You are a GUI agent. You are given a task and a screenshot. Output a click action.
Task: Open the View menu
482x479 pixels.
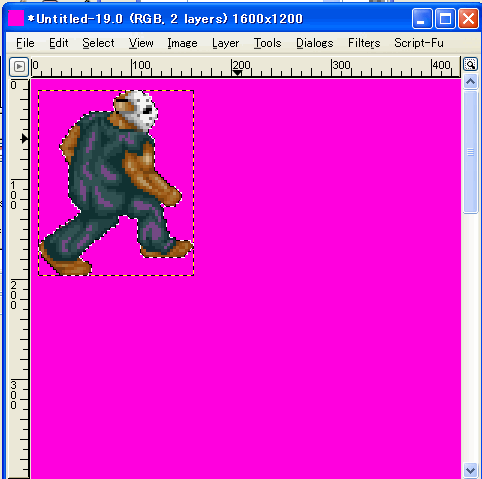[x=141, y=43]
